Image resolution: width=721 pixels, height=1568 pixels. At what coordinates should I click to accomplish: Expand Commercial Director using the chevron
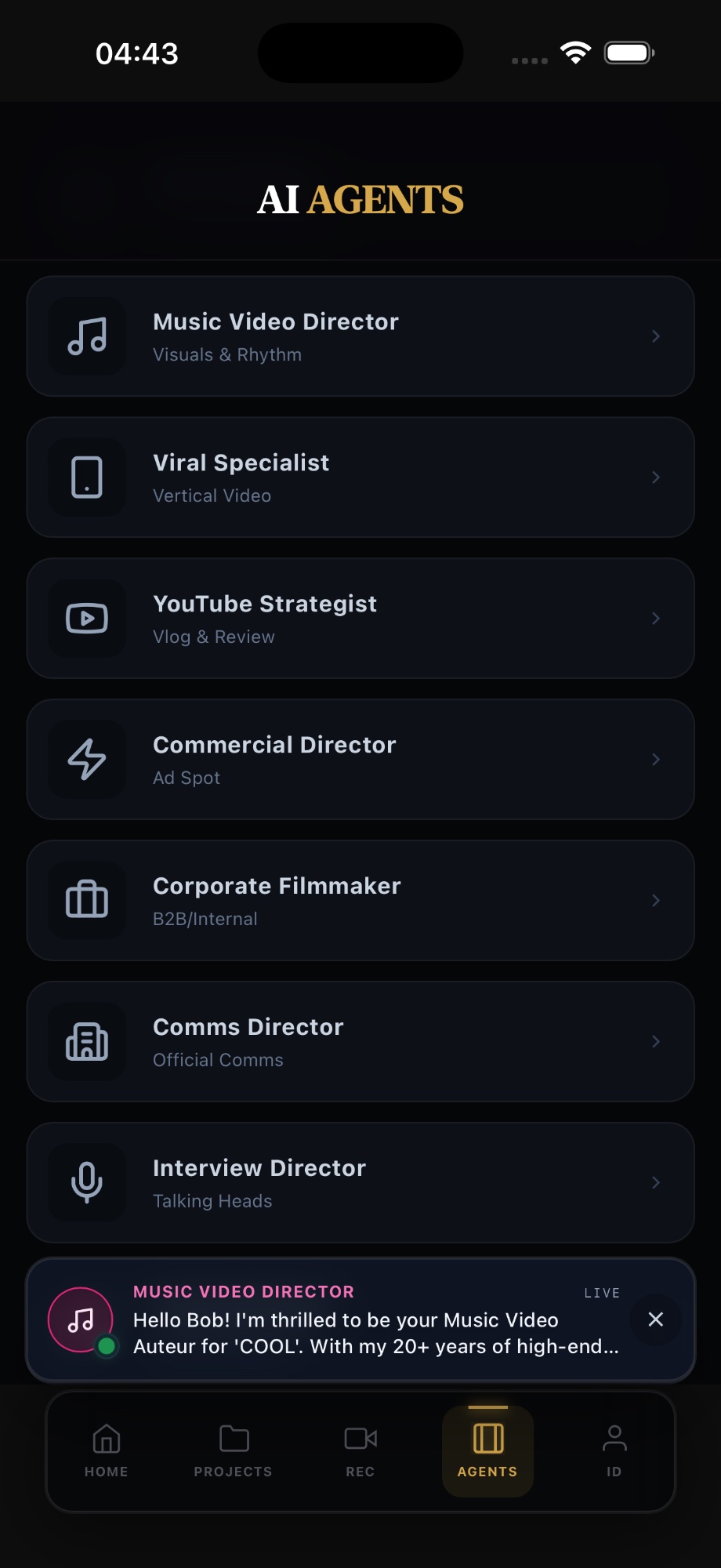click(656, 760)
